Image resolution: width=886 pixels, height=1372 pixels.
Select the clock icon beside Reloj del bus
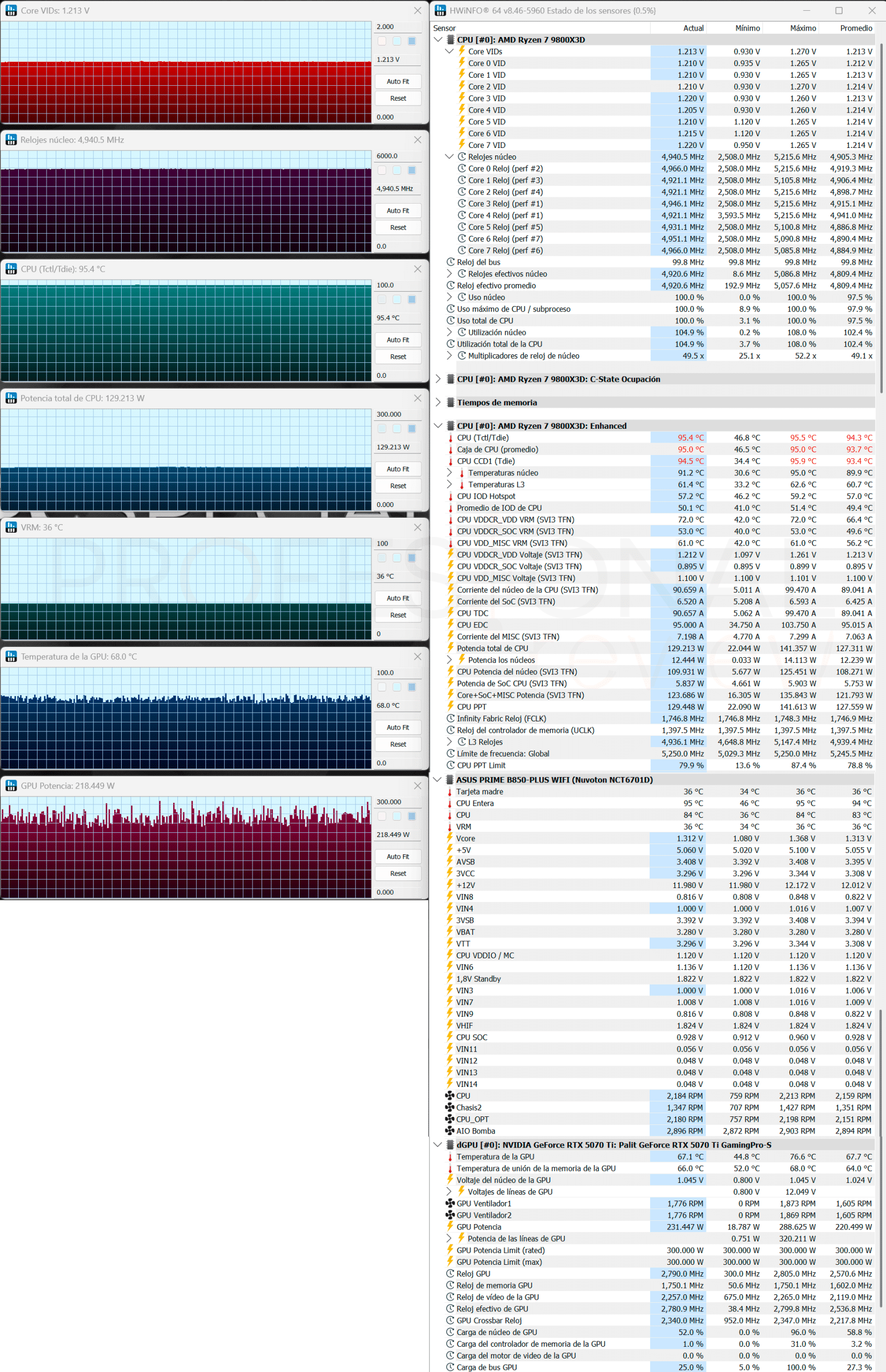(450, 262)
